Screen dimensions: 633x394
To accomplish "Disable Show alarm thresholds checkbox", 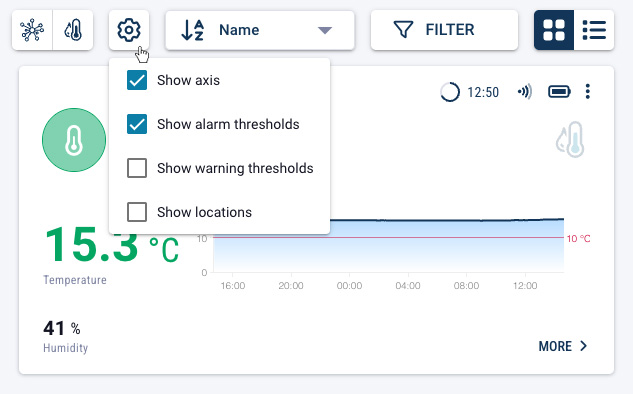I will coord(137,124).
